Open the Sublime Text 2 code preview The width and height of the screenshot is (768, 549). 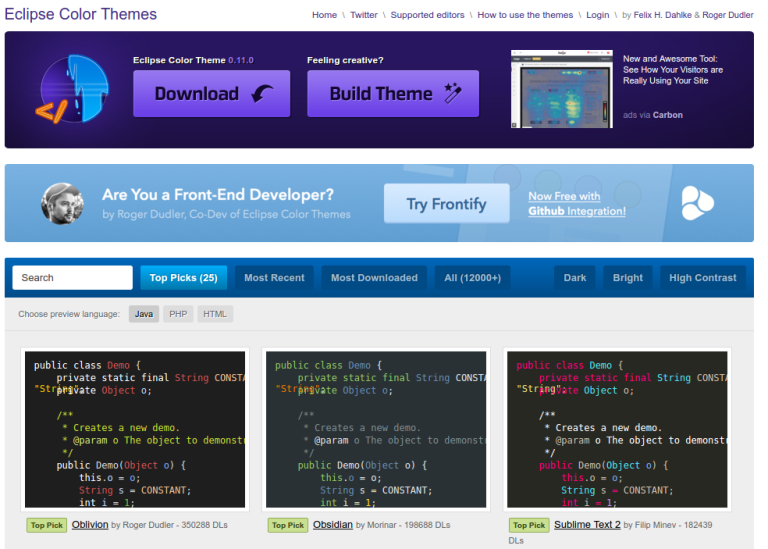pos(617,430)
